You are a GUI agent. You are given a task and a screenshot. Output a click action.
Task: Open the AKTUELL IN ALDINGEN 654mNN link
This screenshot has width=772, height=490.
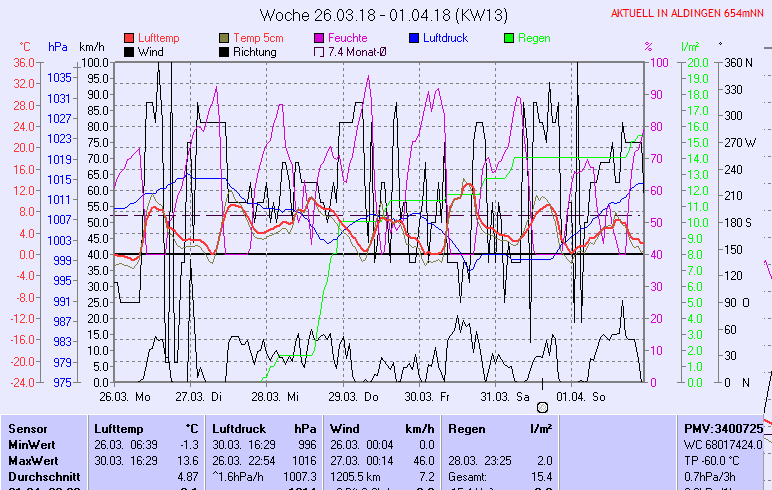point(688,13)
